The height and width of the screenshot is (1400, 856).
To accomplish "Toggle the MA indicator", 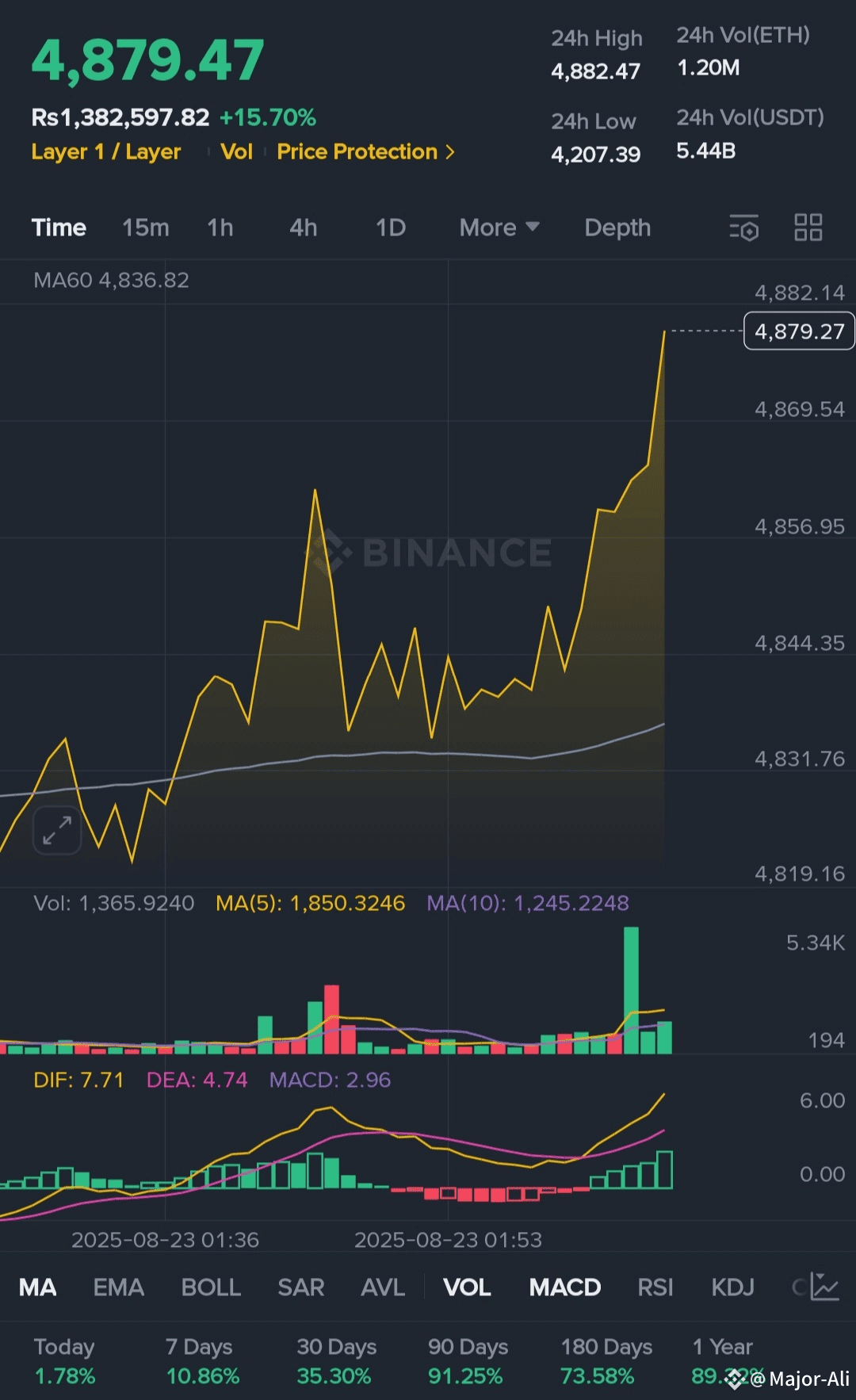I will 37,1287.
